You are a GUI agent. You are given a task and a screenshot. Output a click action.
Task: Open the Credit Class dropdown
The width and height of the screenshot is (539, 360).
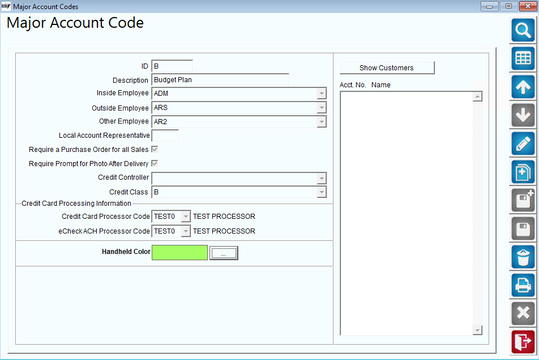(321, 192)
